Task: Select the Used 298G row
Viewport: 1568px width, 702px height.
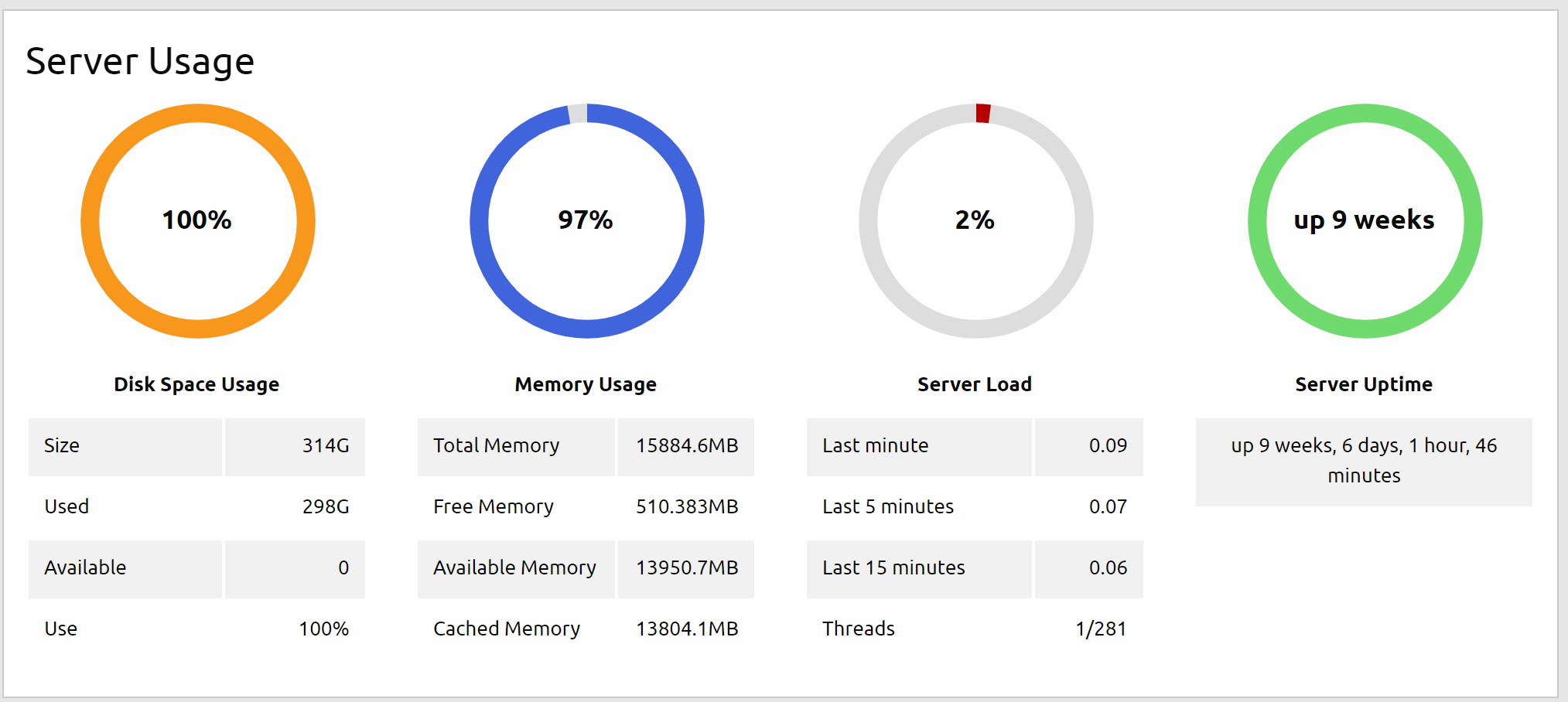Action: click(196, 507)
